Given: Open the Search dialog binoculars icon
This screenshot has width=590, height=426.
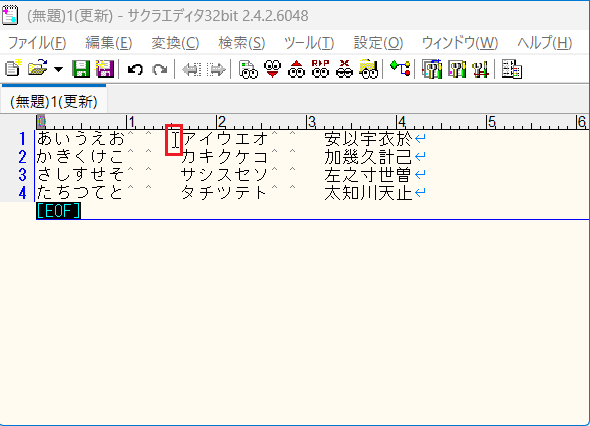Looking at the screenshot, I should click(248, 69).
